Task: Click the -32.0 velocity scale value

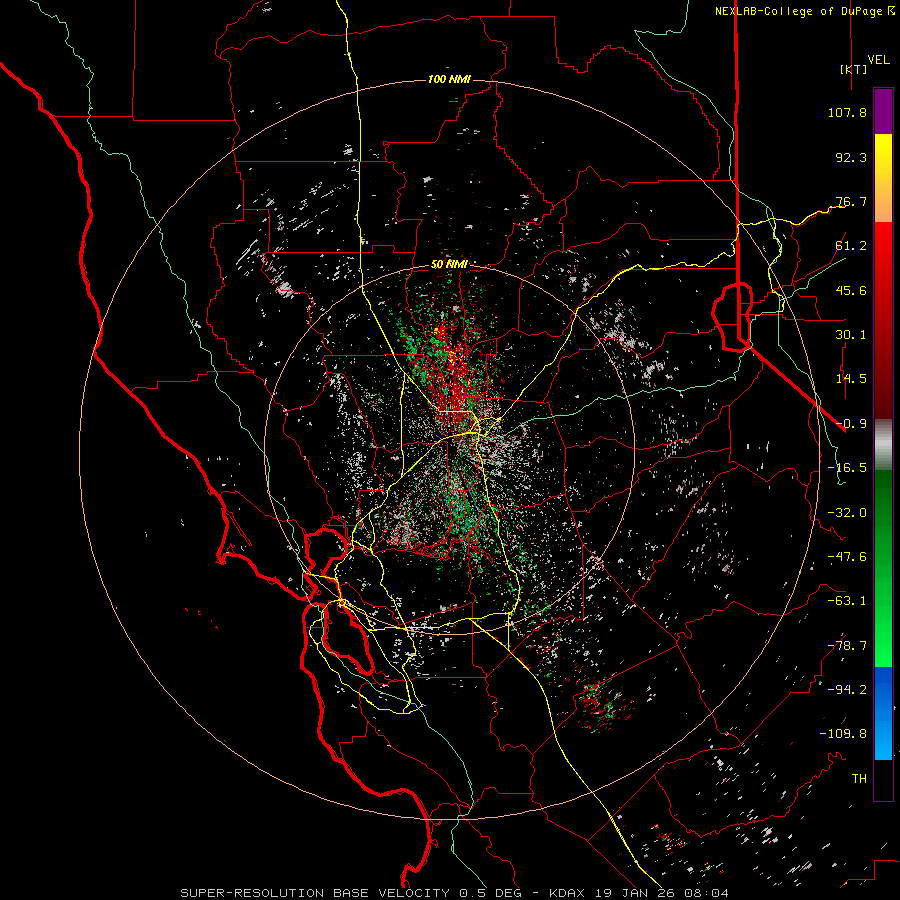Action: [x=847, y=513]
